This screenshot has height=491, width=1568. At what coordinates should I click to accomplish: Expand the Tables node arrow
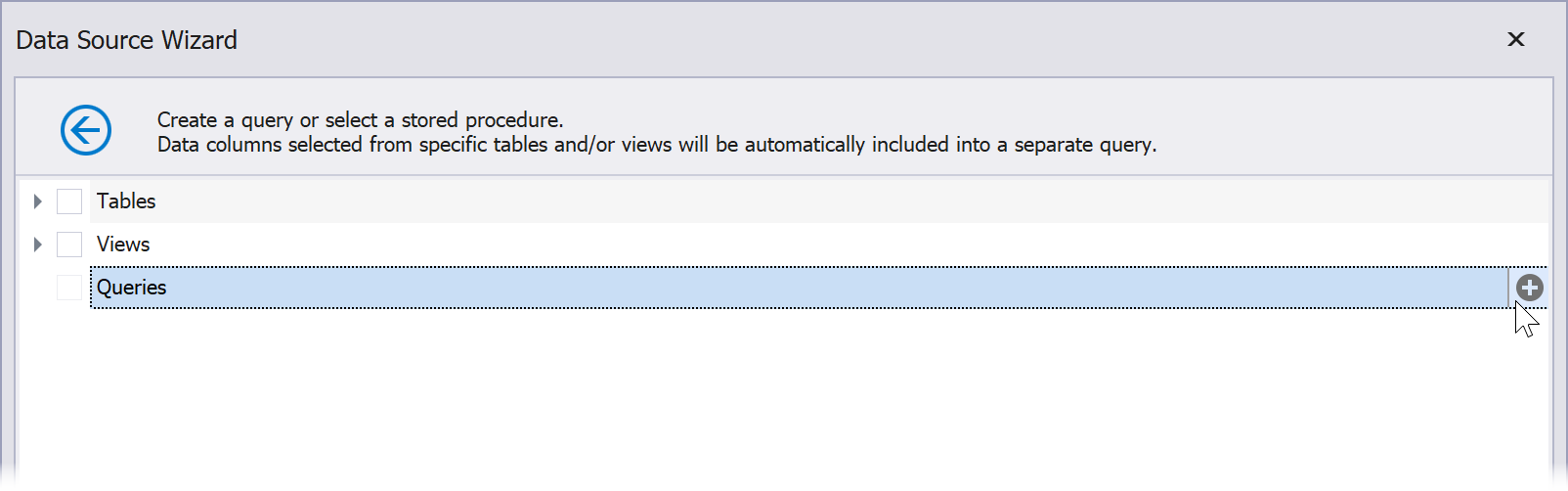click(x=37, y=201)
